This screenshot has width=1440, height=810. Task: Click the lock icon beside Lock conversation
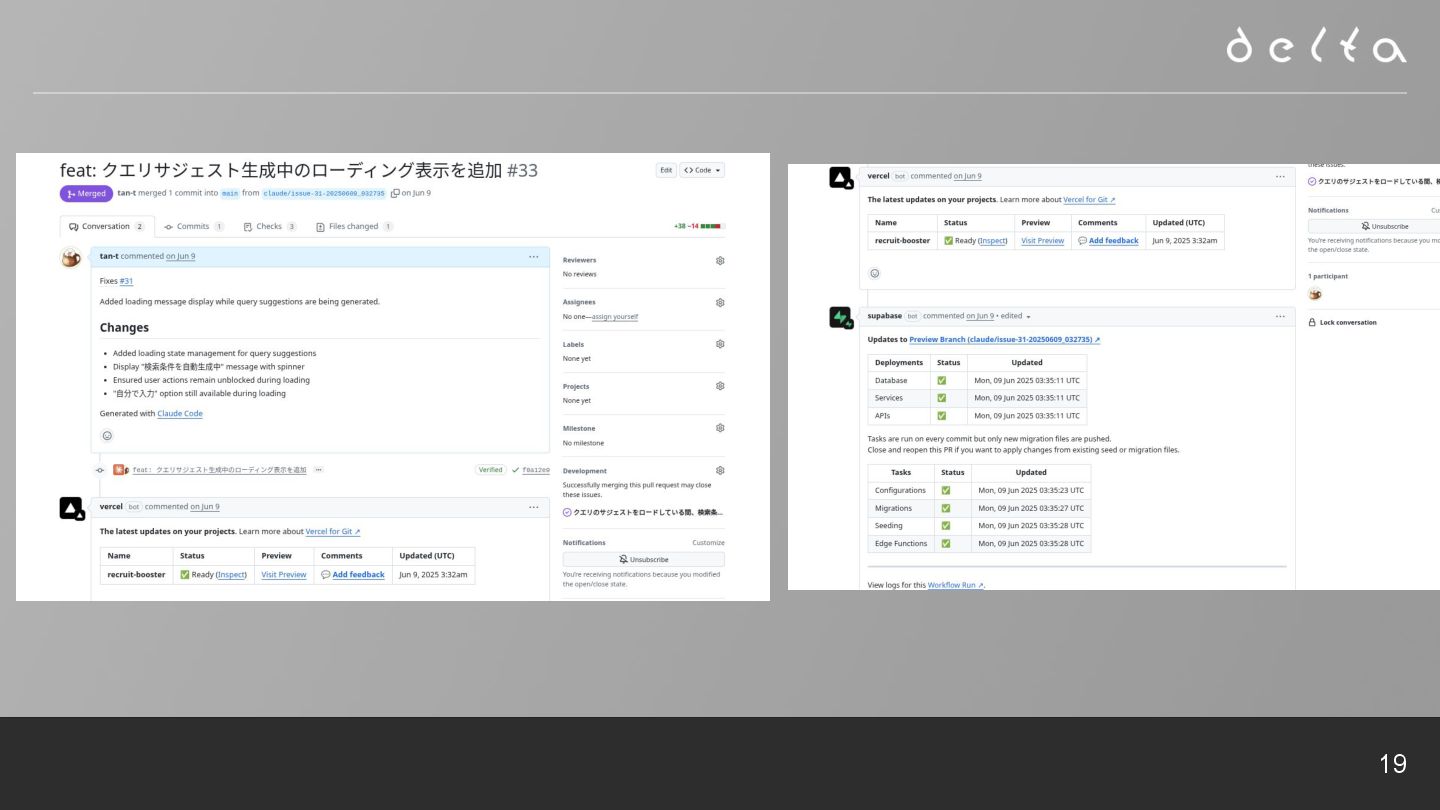(x=1312, y=322)
